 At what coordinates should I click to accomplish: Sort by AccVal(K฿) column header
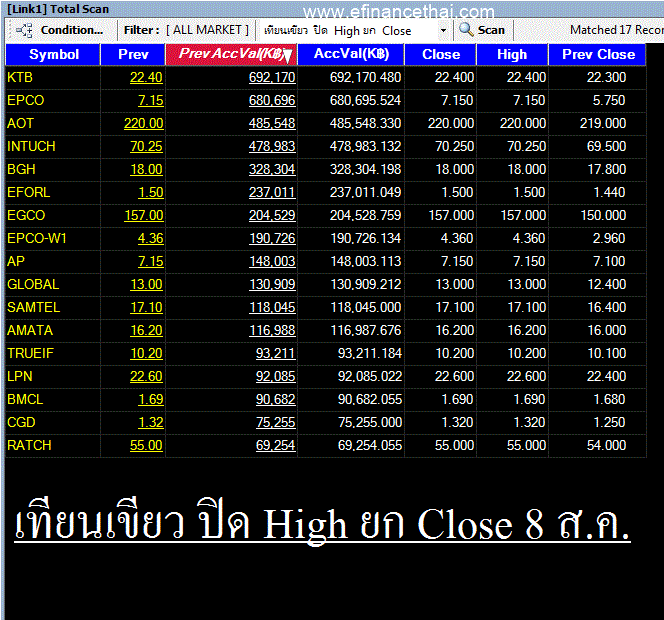click(351, 54)
